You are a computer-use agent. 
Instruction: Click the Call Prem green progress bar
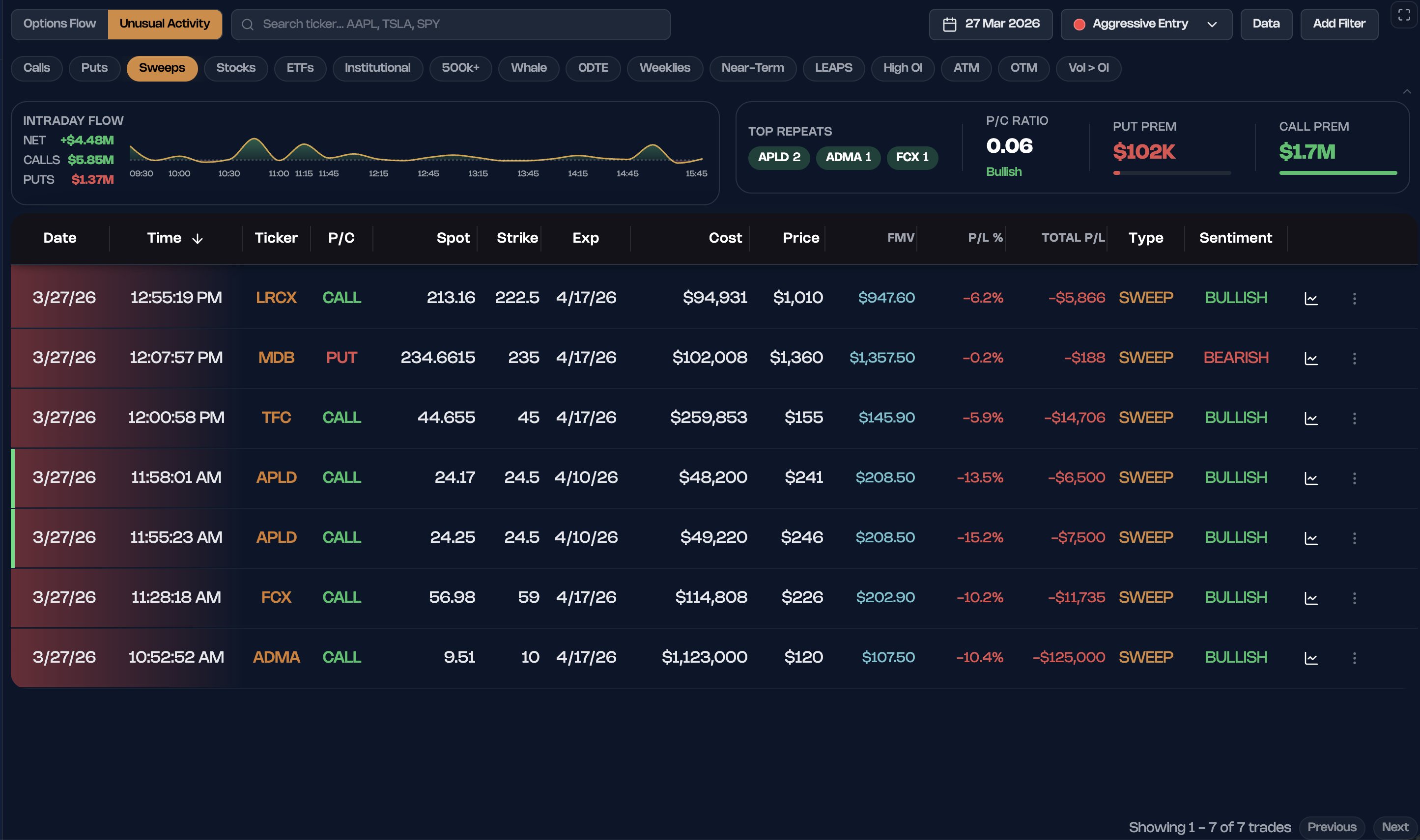point(1337,172)
